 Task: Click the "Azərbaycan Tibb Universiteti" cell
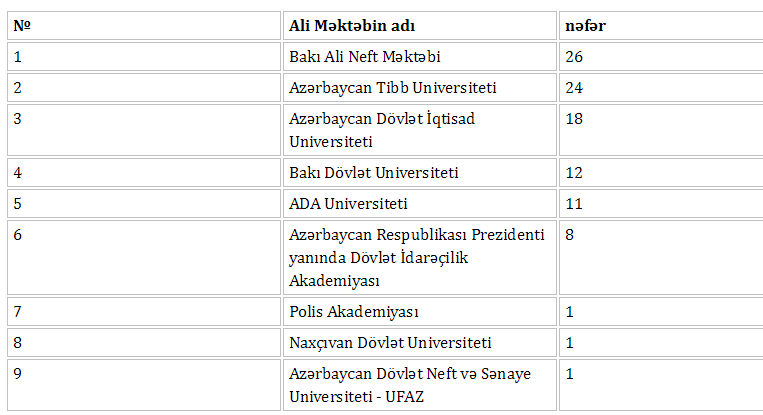pos(419,88)
